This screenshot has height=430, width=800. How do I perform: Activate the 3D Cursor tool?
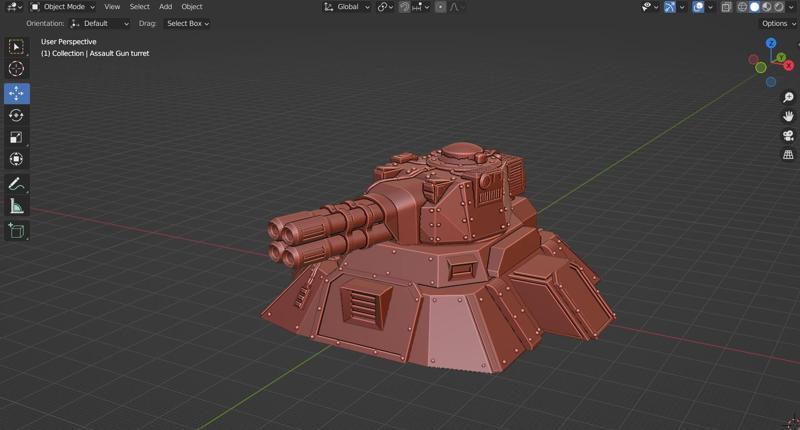pos(16,68)
